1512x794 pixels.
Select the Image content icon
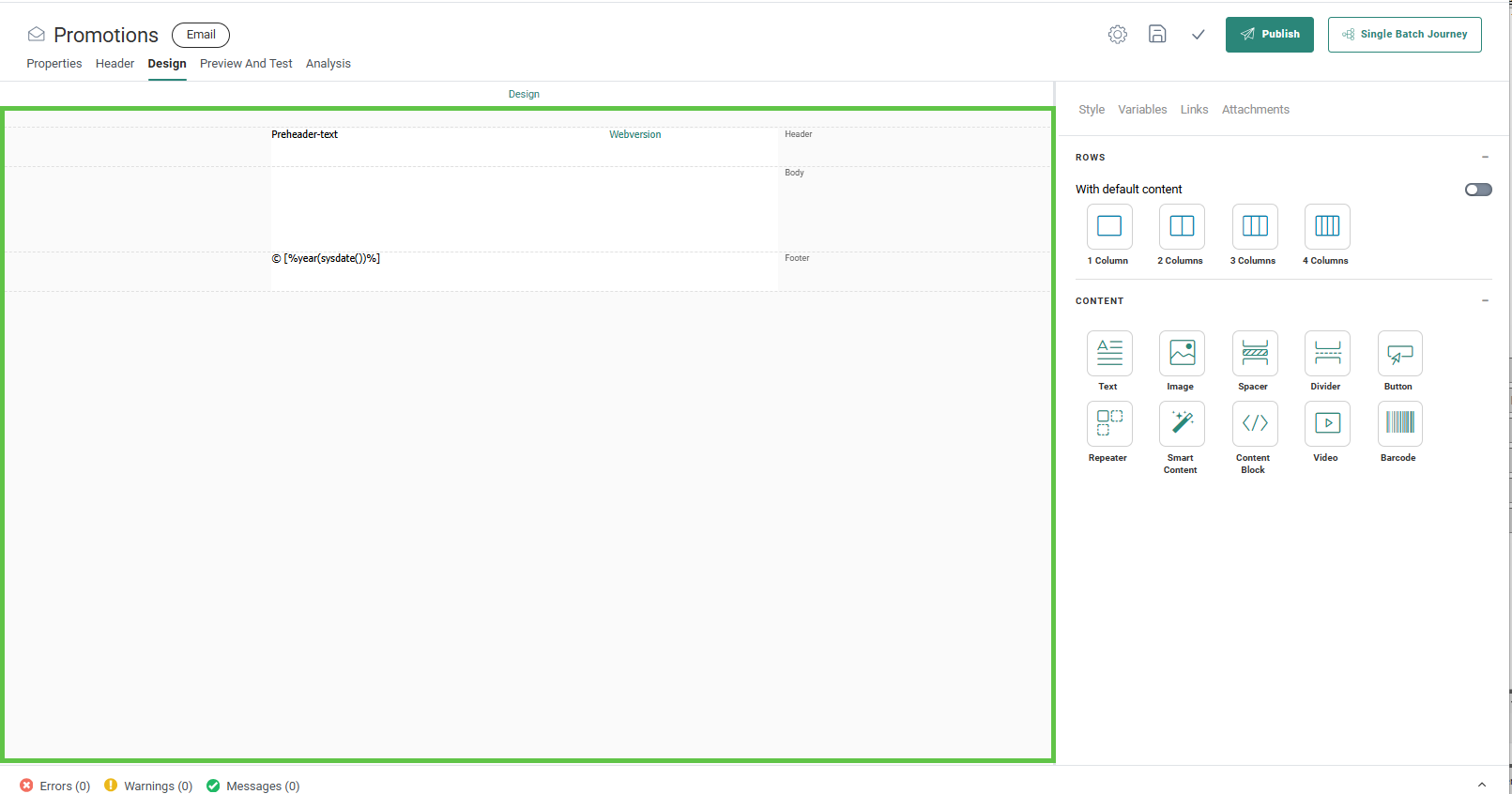point(1182,354)
